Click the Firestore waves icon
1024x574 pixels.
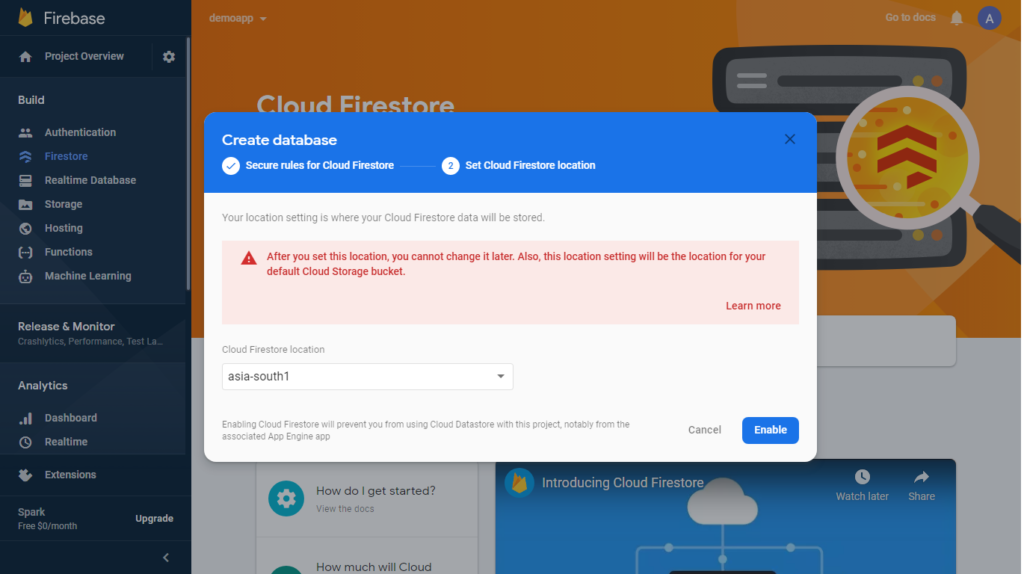tap(25, 157)
